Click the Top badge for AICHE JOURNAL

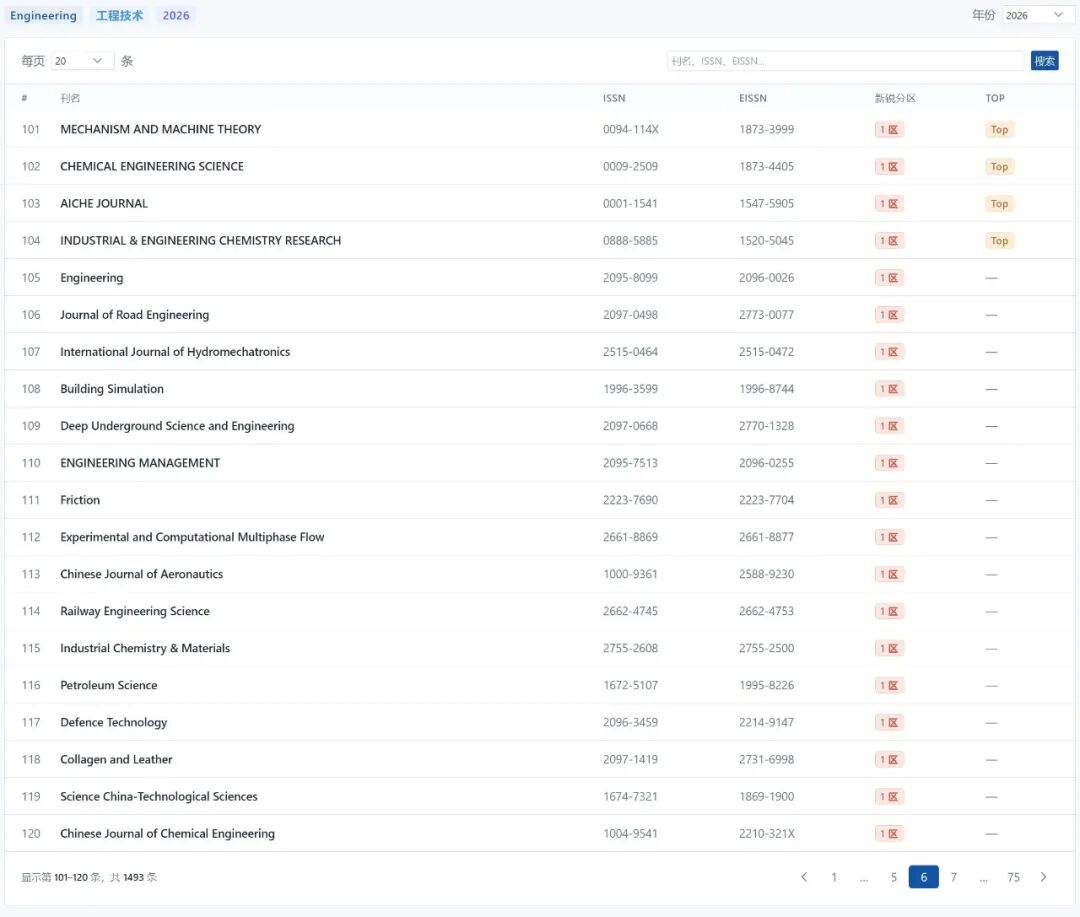(999, 204)
